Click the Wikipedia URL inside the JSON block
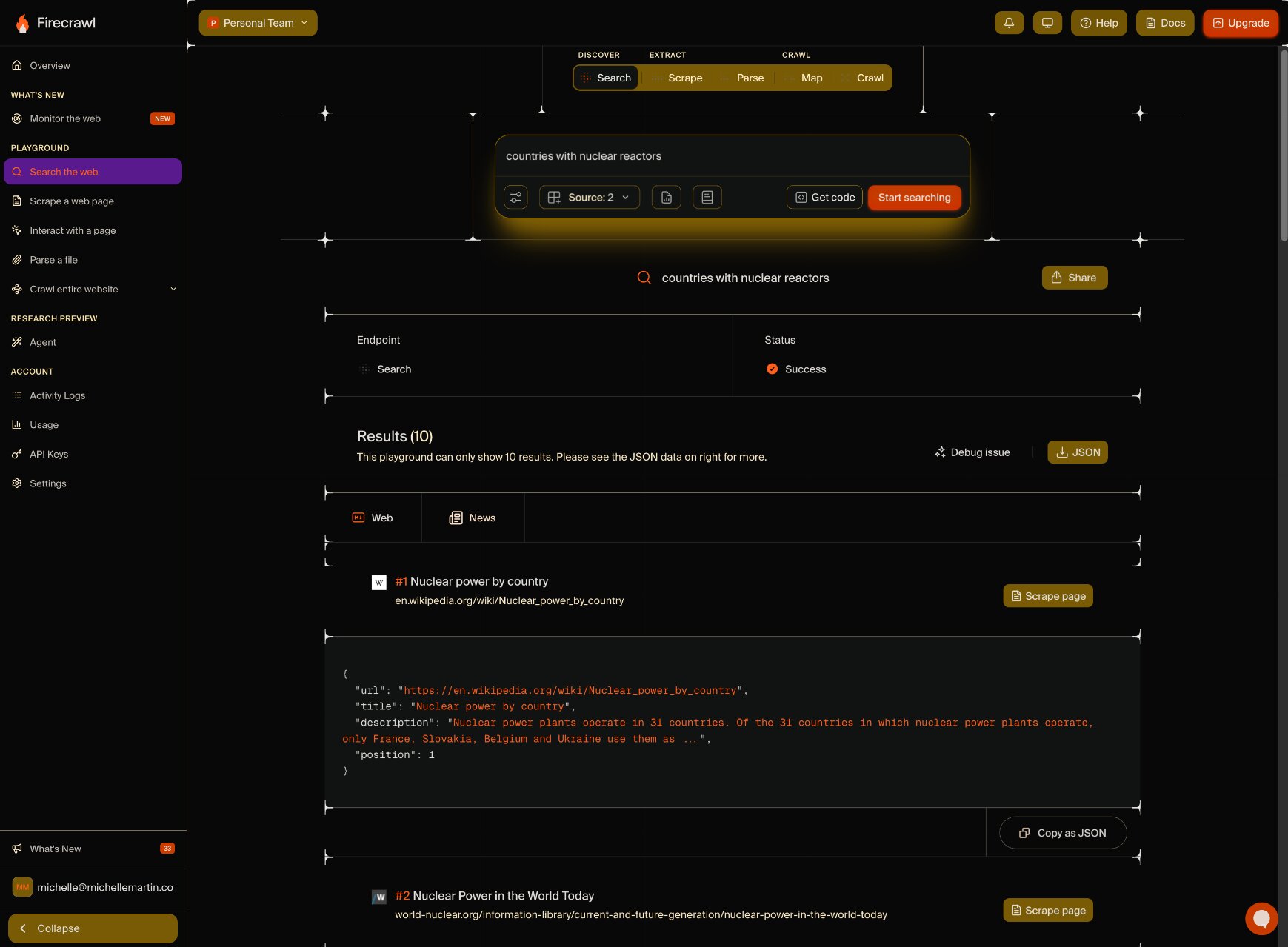Screen dimensions: 1288x947 570,691
